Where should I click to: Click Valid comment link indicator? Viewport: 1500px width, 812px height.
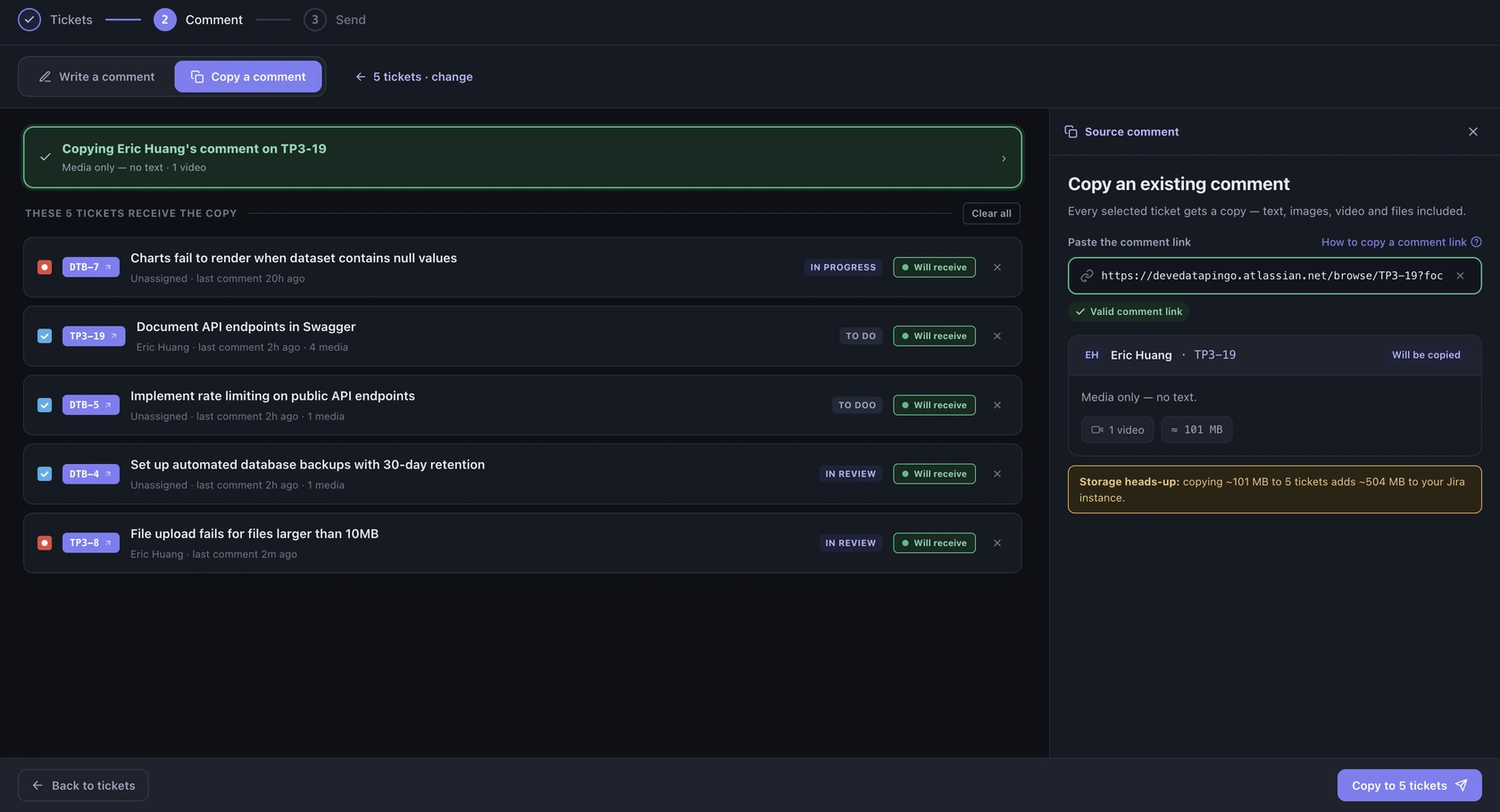pos(1129,311)
